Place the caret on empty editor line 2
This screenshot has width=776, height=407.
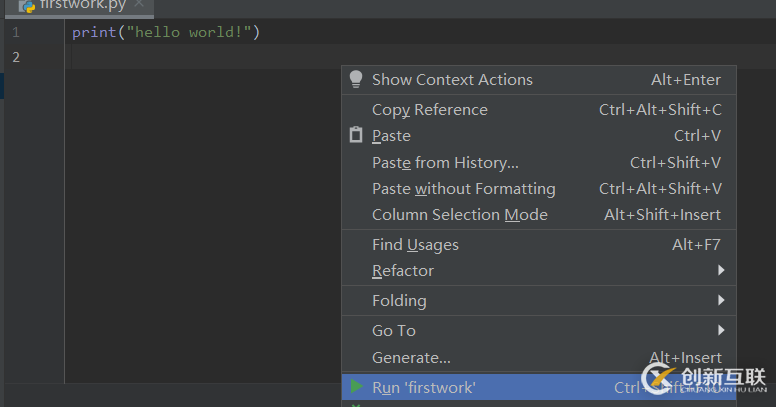[200, 57]
